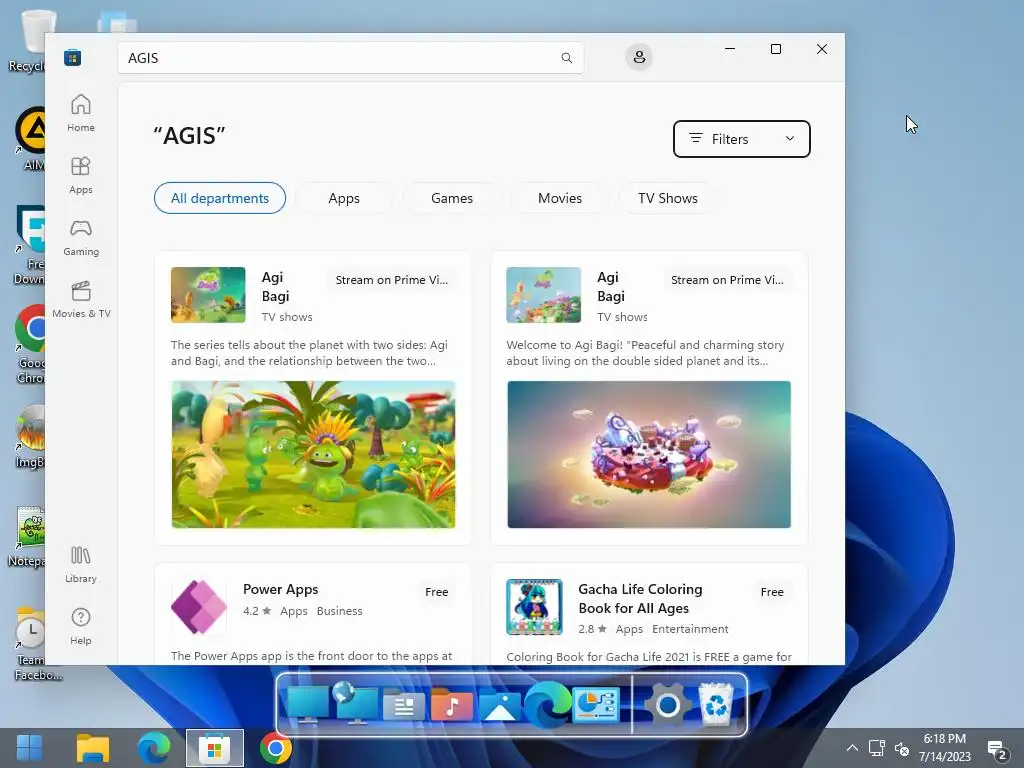
Task: Click the Free button for Power Apps
Action: (x=436, y=592)
